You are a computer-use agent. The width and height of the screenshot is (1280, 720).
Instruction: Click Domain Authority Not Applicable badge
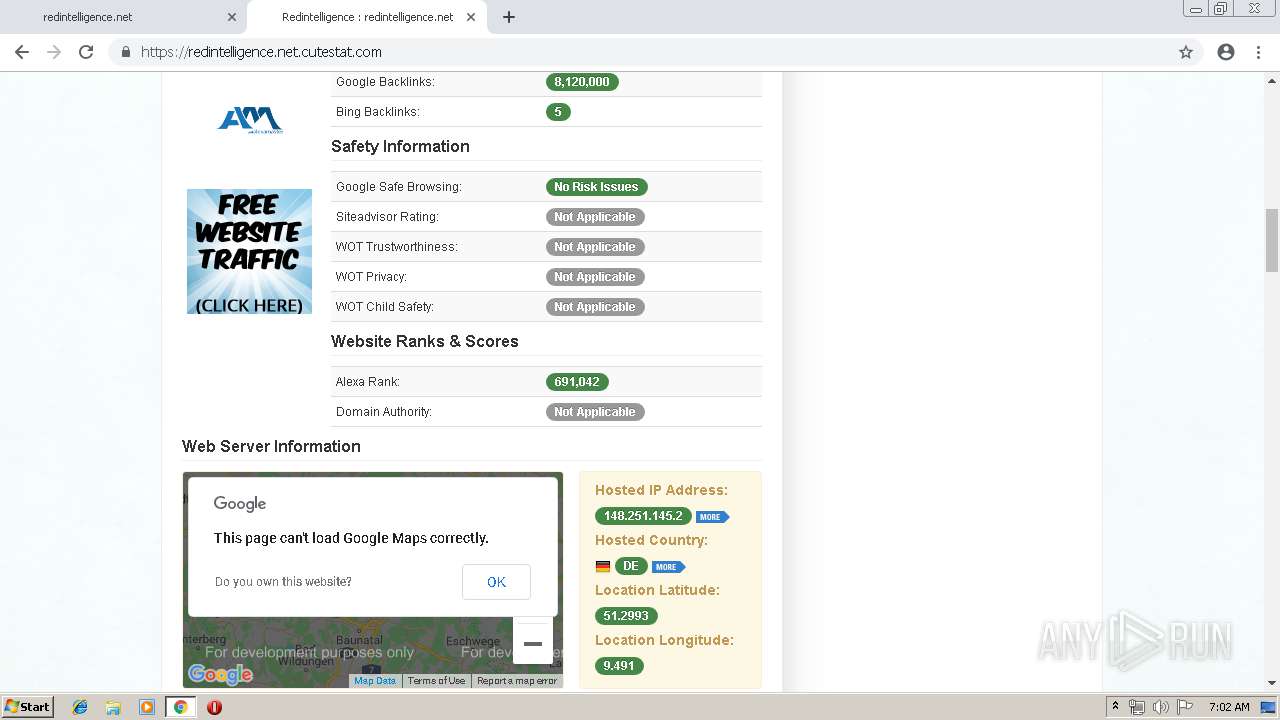(x=595, y=412)
